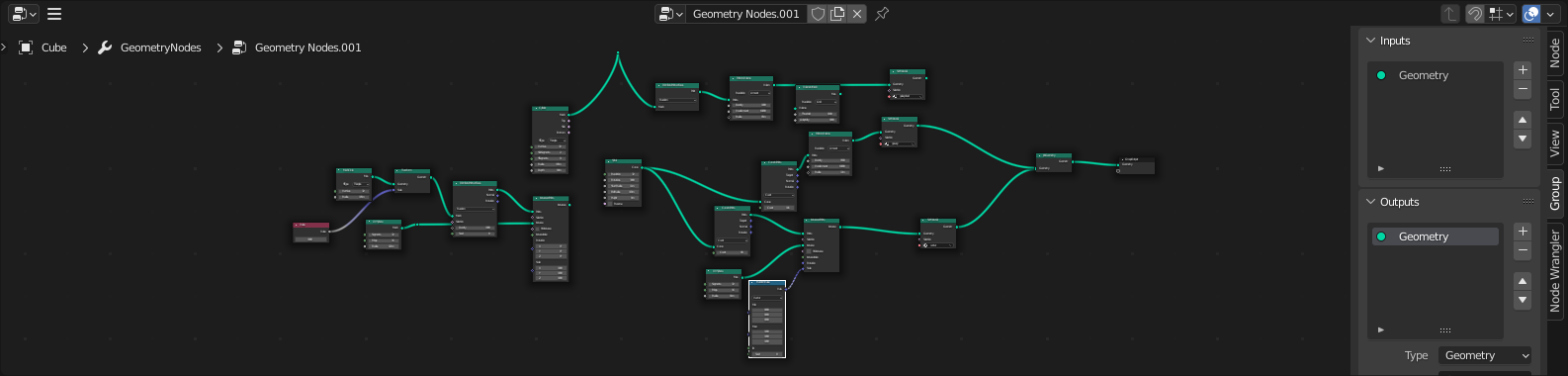Screen dimensions: 1568x376
Task: Switch to the Group sidebar tab
Action: pyautogui.click(x=1555, y=193)
